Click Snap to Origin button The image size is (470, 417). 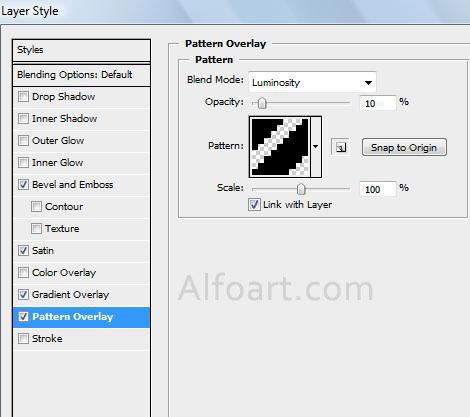pos(404,147)
